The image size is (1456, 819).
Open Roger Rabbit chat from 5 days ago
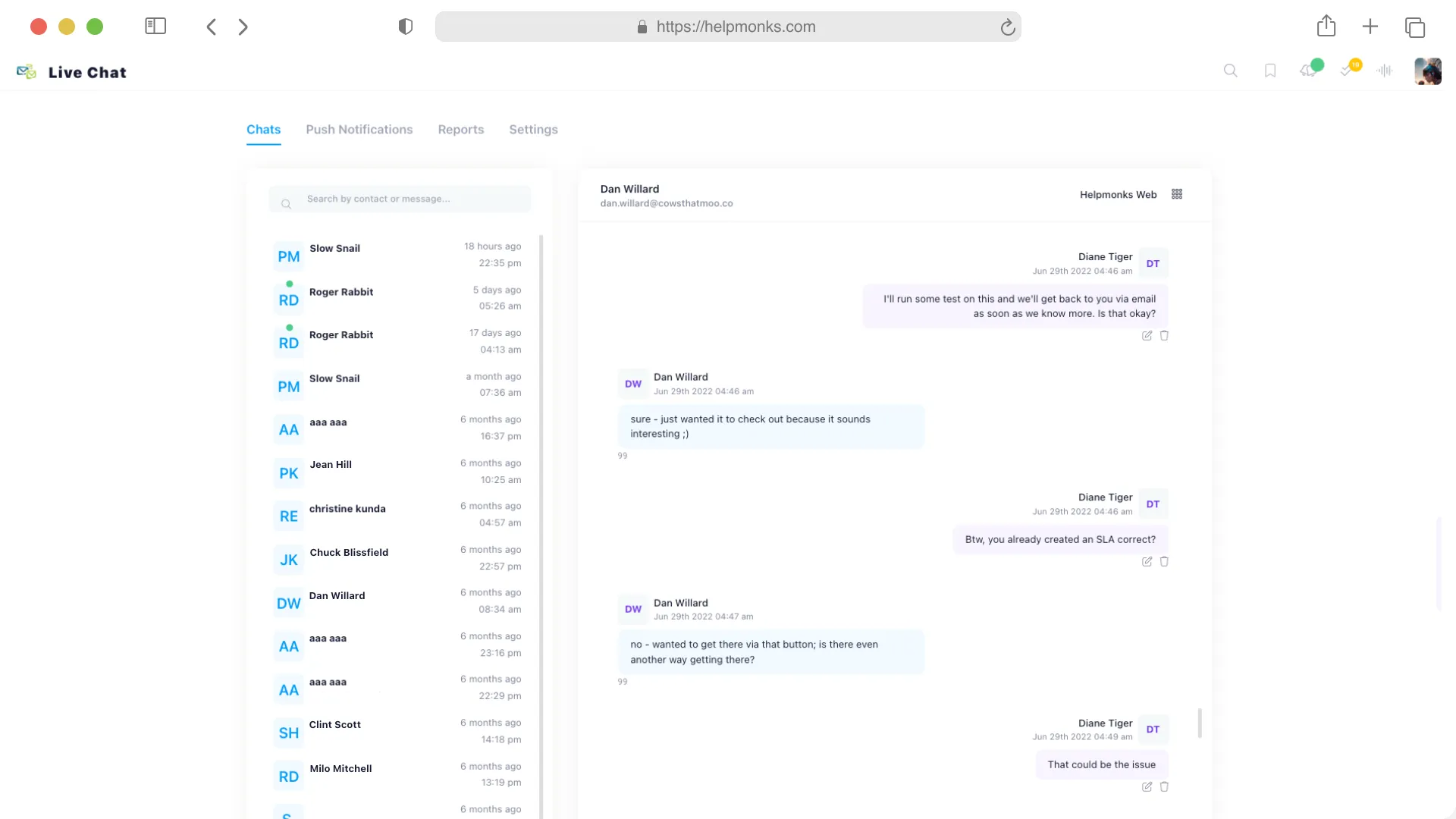coord(398,299)
